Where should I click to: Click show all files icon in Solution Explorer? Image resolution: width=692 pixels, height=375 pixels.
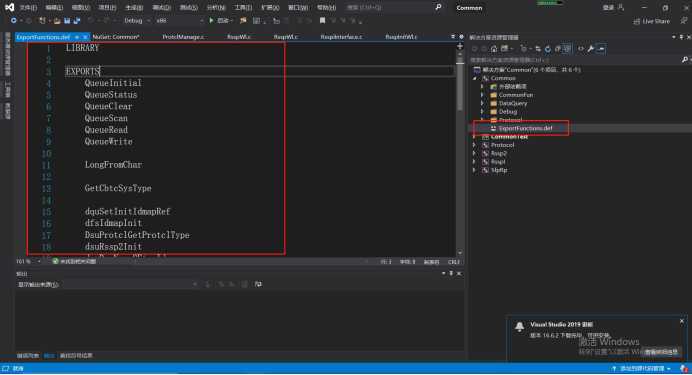(567, 49)
